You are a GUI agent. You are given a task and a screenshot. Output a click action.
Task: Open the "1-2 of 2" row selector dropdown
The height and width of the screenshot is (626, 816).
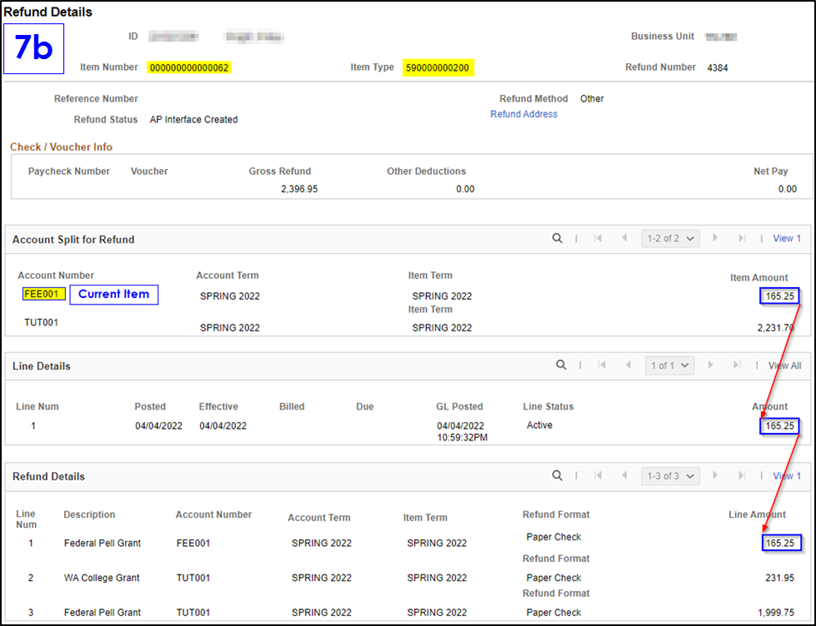[670, 239]
